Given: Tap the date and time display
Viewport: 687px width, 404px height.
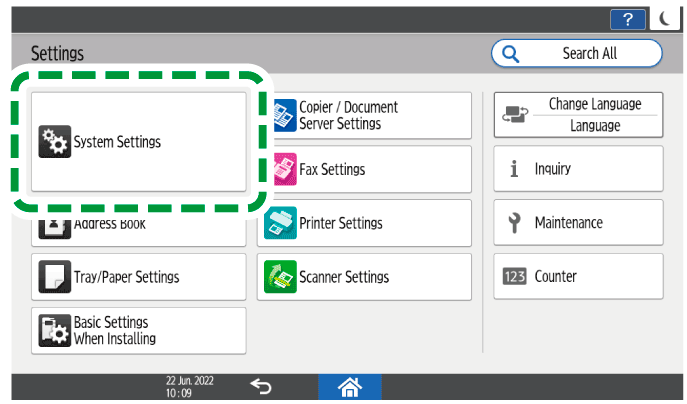Looking at the screenshot, I should (x=189, y=388).
